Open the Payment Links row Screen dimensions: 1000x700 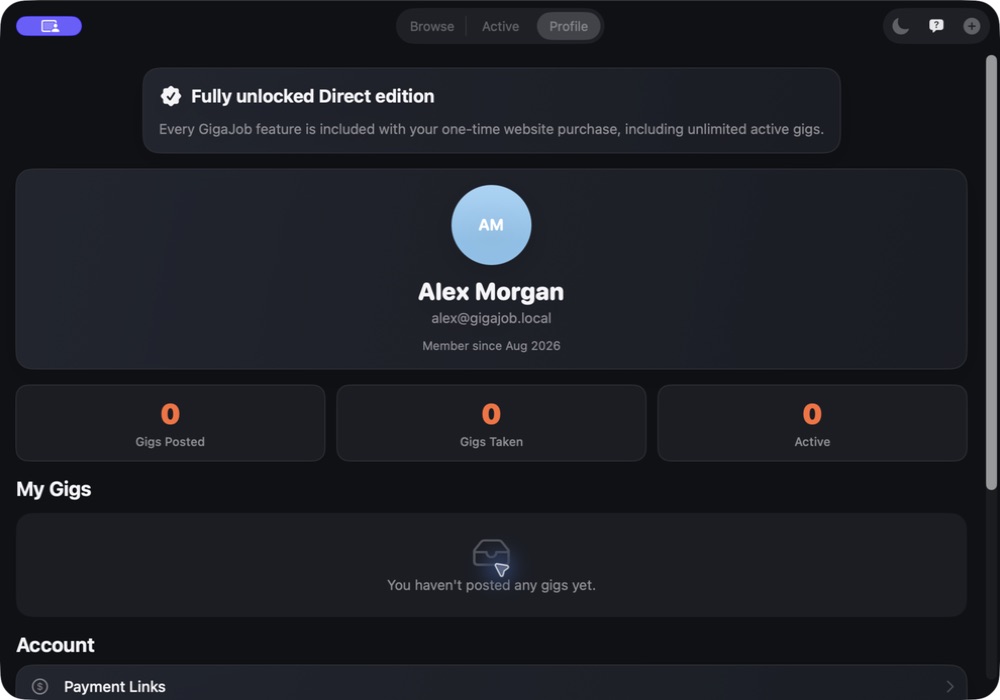pyautogui.click(x=491, y=685)
